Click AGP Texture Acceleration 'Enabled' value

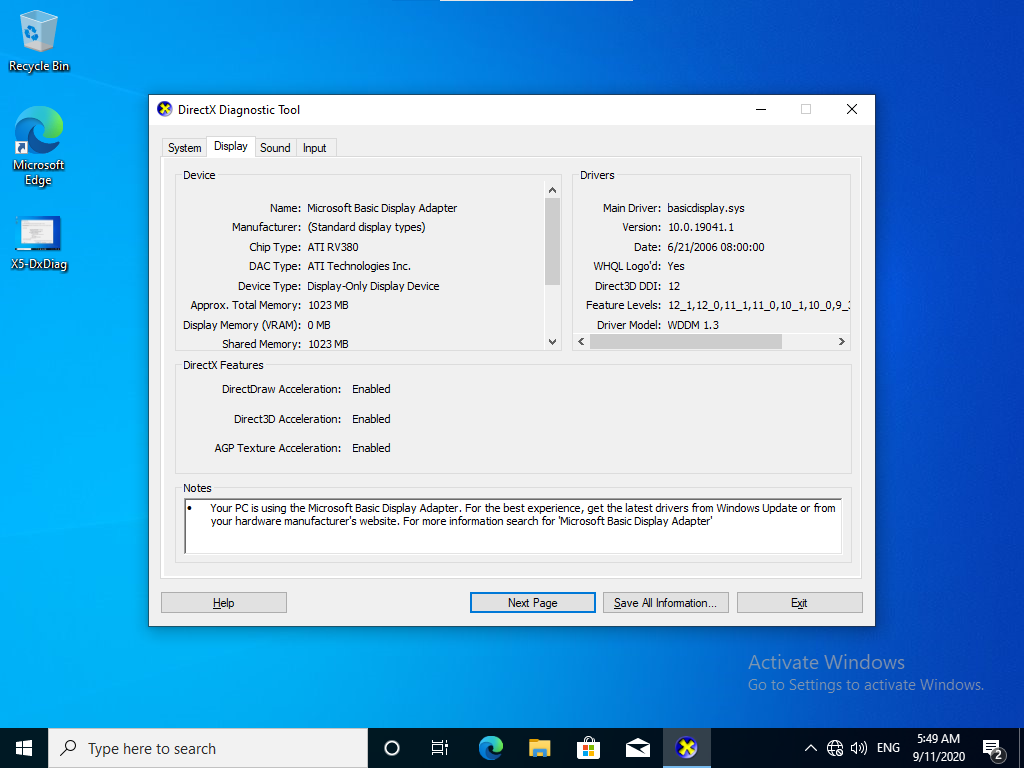coord(371,448)
